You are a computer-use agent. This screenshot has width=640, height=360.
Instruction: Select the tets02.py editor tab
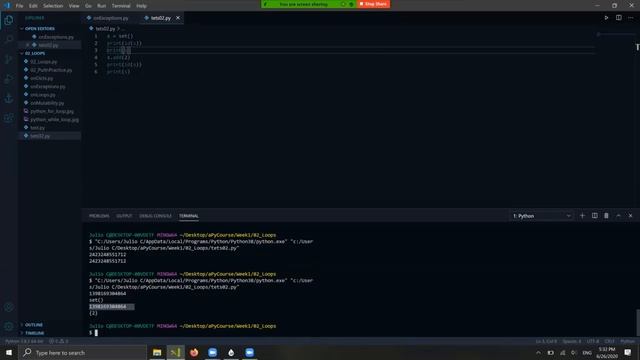(x=161, y=18)
